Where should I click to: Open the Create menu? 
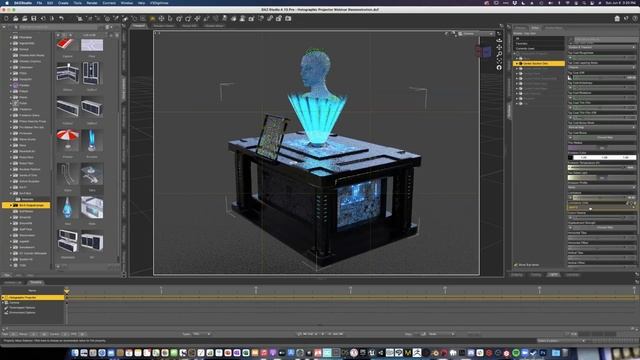63,3
